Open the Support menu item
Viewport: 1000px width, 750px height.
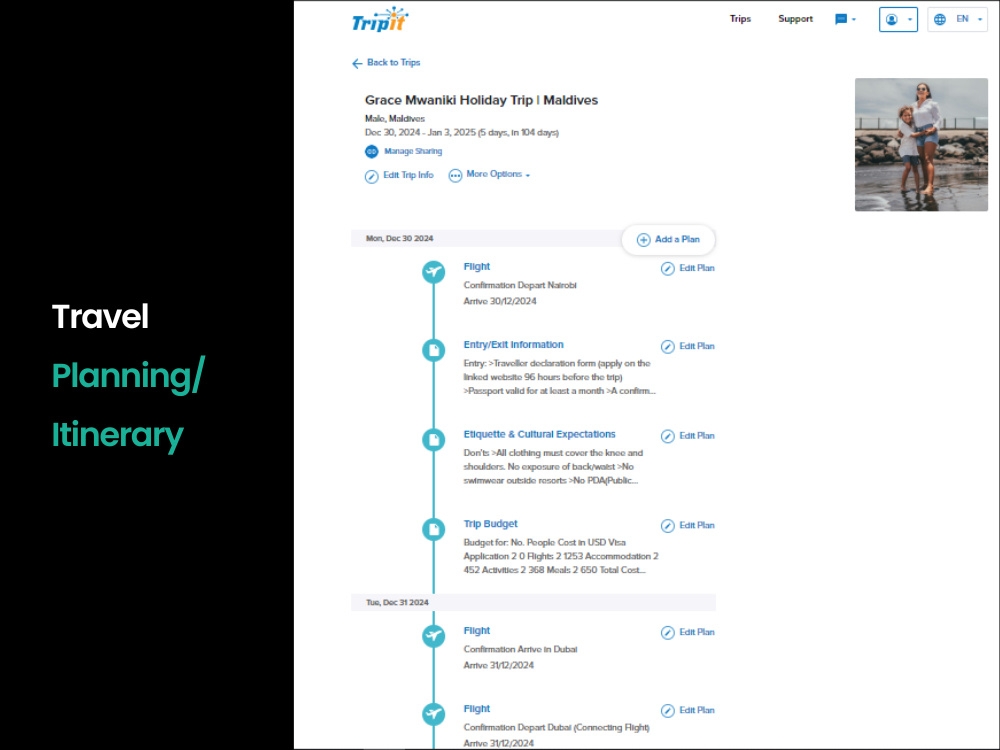[795, 19]
